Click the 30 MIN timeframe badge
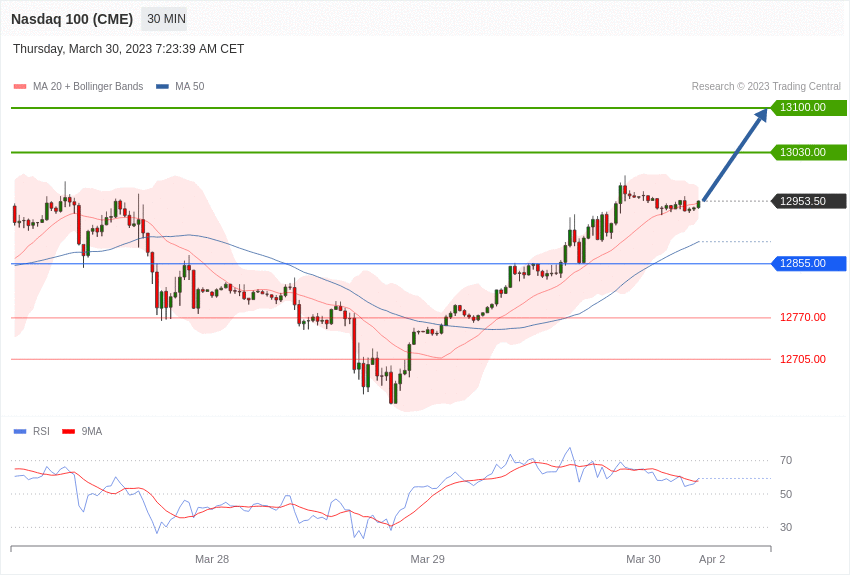 (x=164, y=19)
